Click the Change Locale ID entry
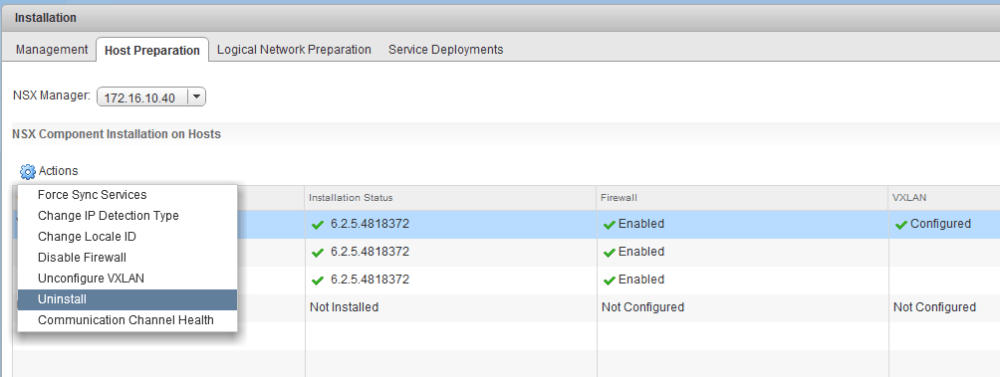This screenshot has width=1000, height=377. click(x=128, y=237)
